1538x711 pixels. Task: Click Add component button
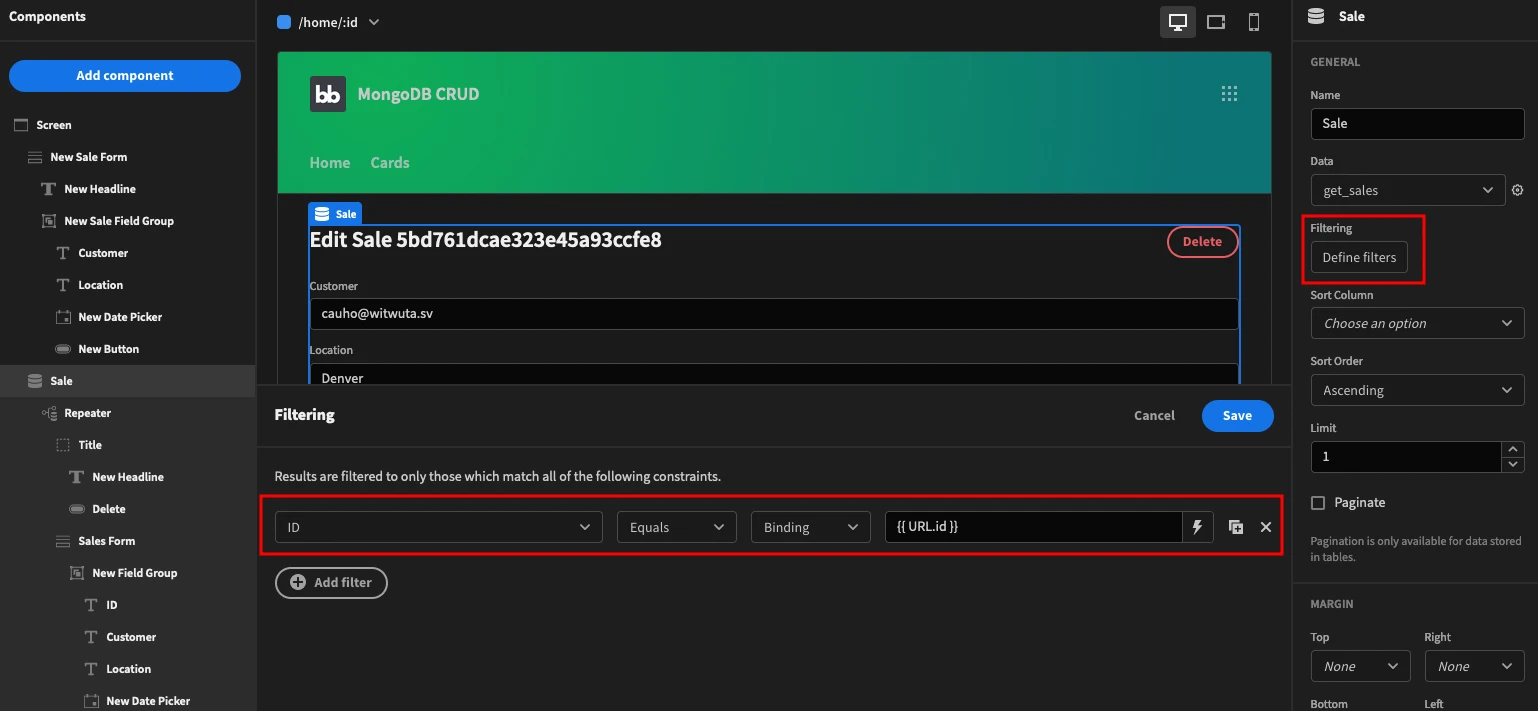coord(125,76)
